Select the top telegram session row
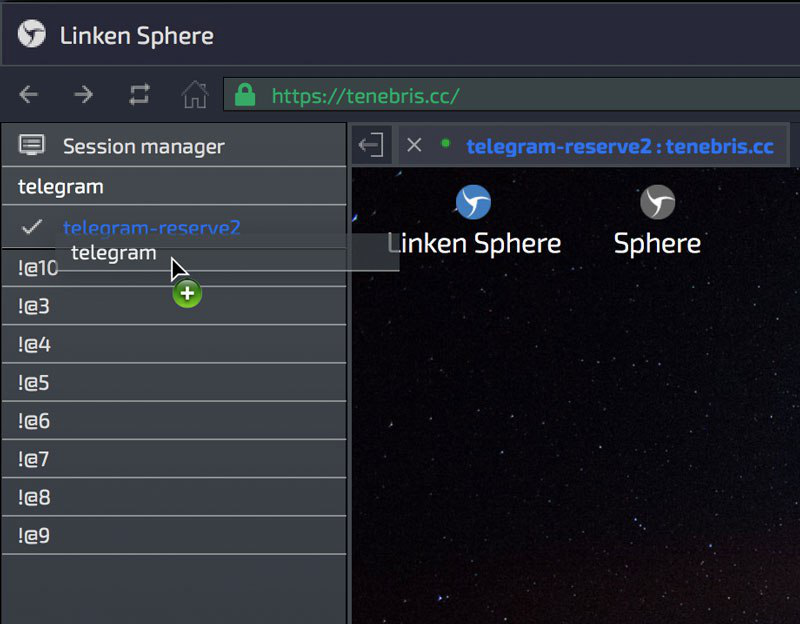The width and height of the screenshot is (800, 624). coord(174,186)
